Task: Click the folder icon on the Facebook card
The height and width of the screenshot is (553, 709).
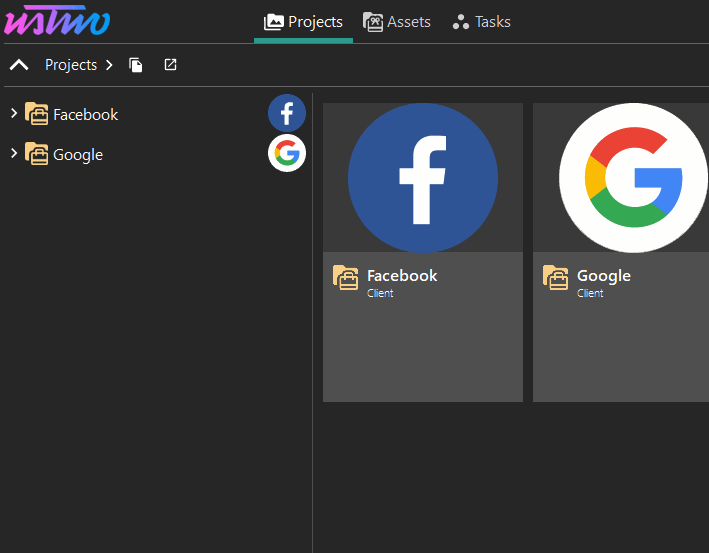Action: tap(346, 277)
